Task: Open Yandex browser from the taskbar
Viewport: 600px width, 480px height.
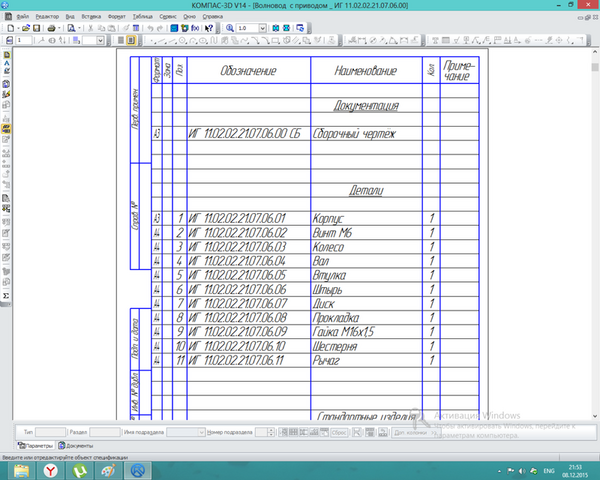Action: click(51, 470)
